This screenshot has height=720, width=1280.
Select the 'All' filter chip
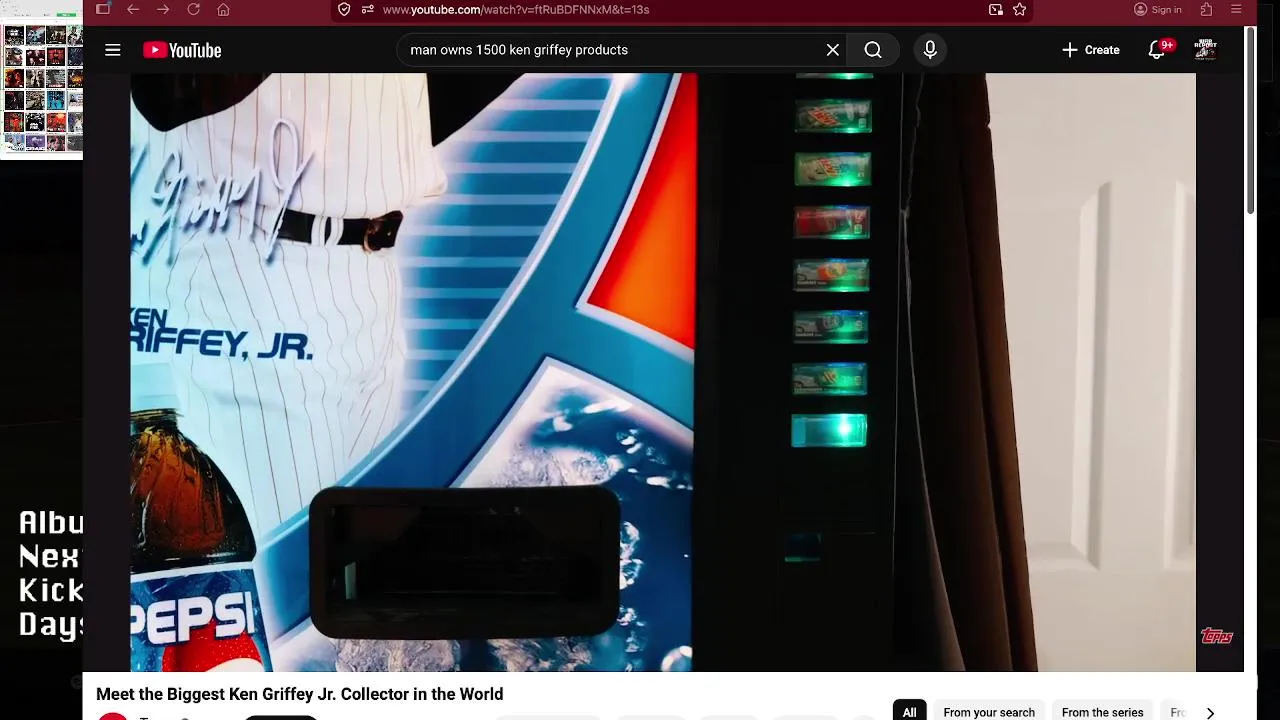[909, 712]
